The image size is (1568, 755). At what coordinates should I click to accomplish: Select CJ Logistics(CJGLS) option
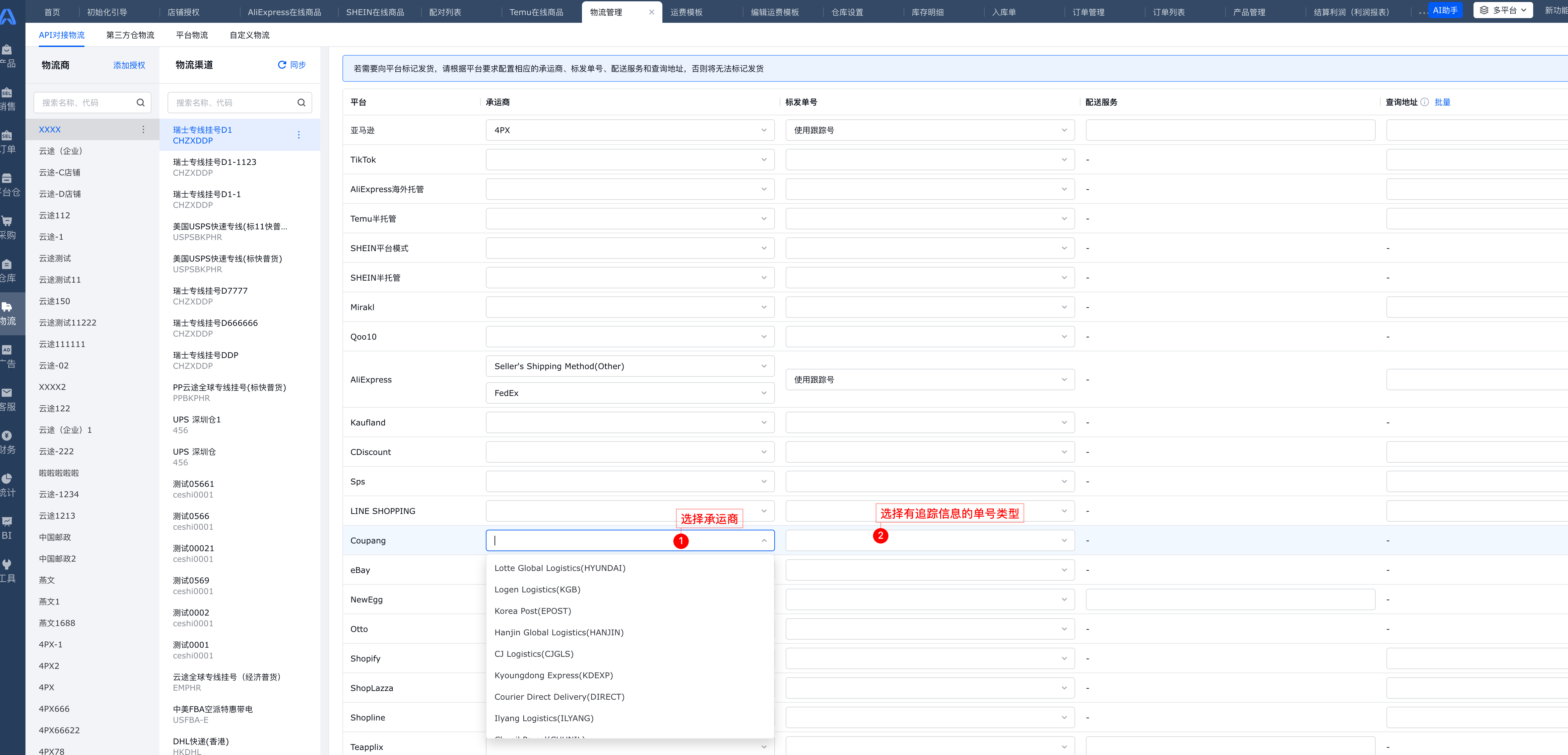pyautogui.click(x=630, y=653)
